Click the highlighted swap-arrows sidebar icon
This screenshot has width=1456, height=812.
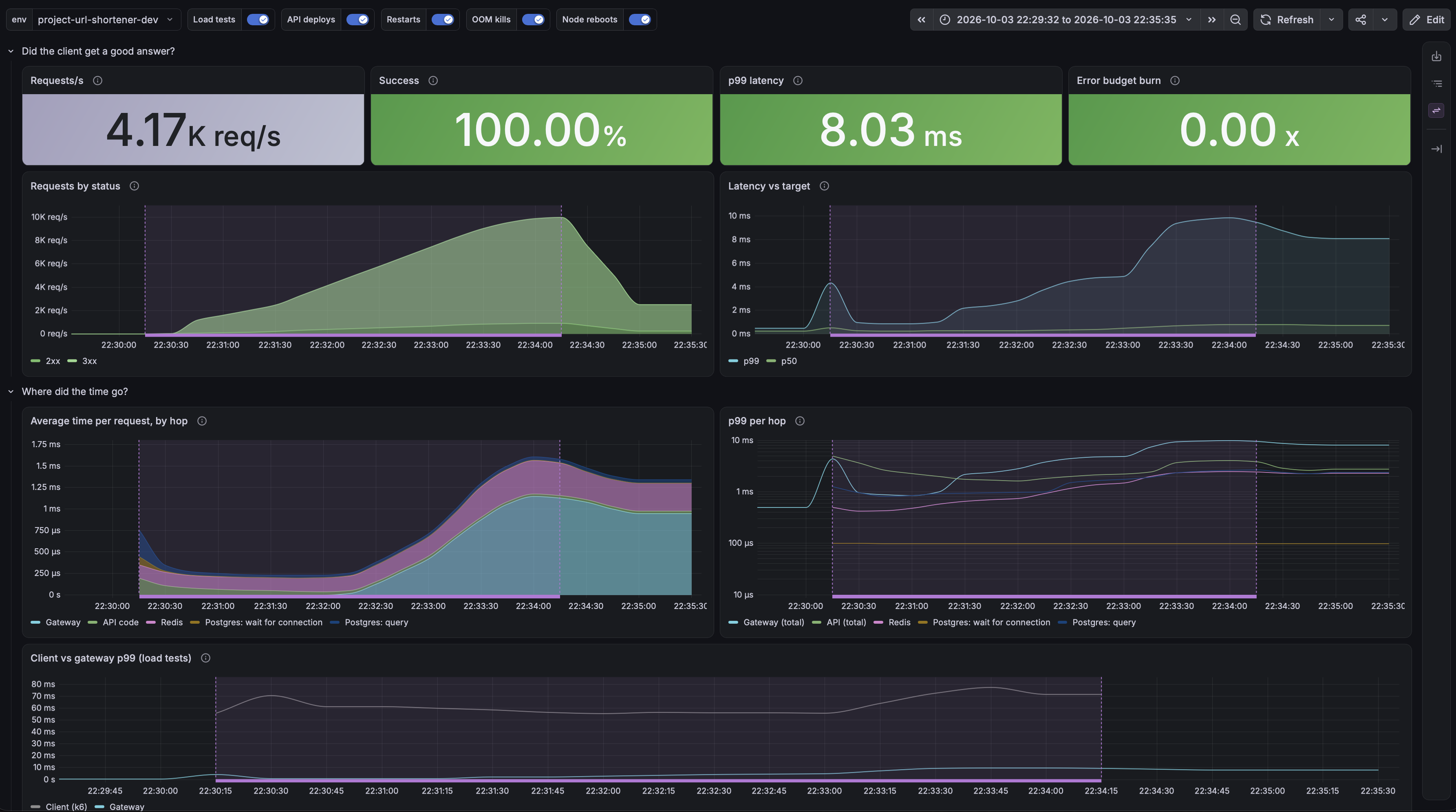[x=1436, y=110]
